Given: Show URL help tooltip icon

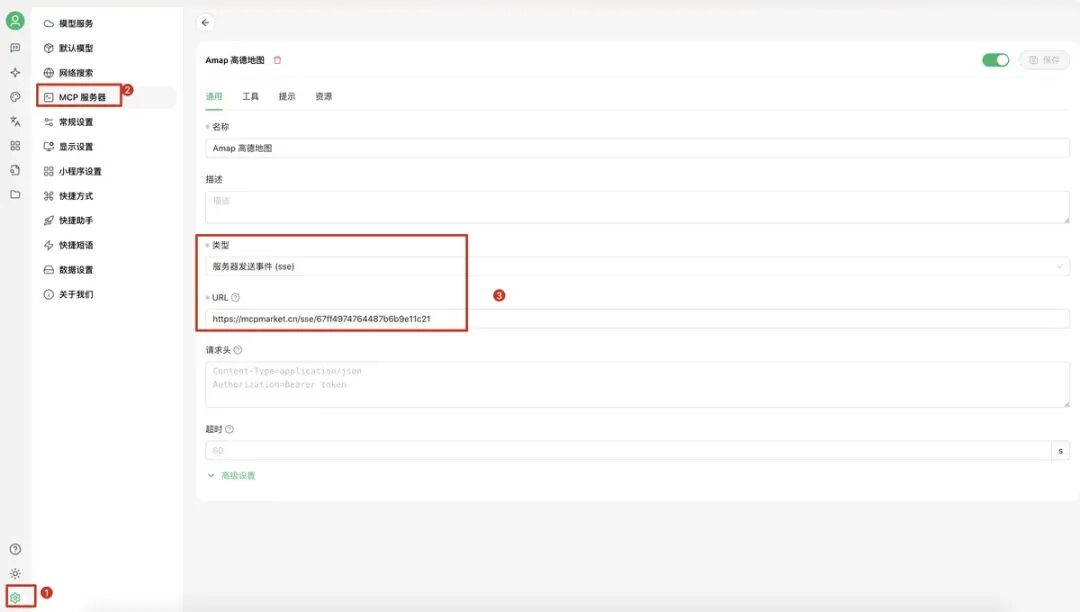Looking at the screenshot, I should (x=236, y=297).
